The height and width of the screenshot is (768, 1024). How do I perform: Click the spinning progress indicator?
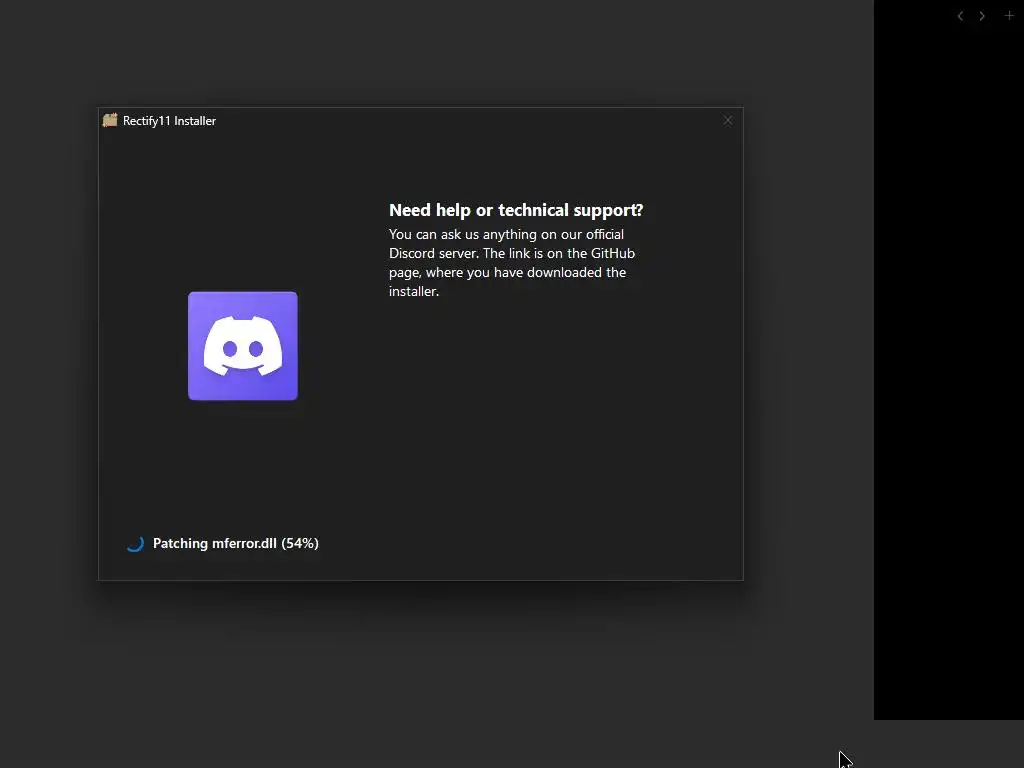(135, 543)
